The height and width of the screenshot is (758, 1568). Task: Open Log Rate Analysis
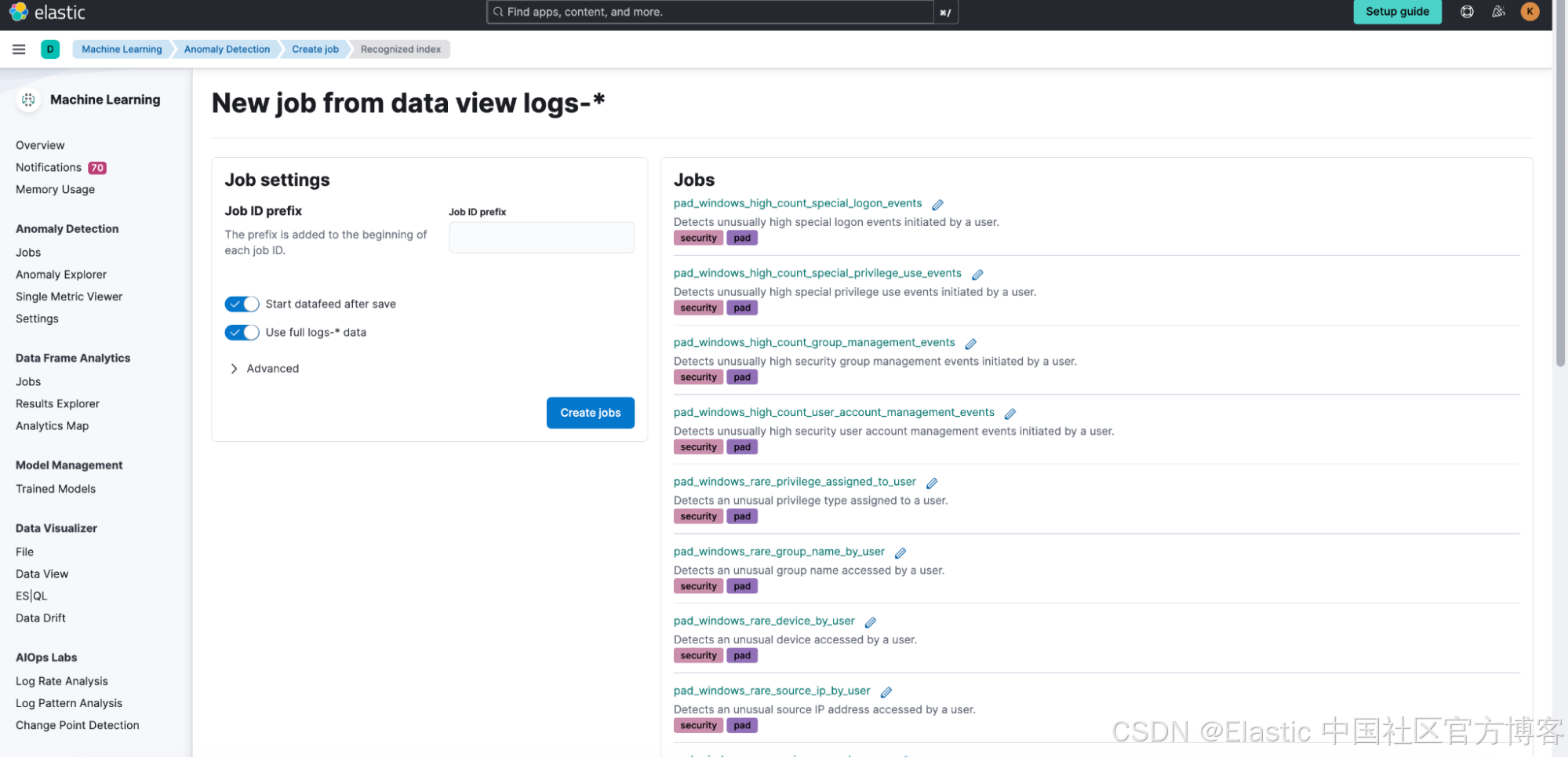[x=62, y=681]
